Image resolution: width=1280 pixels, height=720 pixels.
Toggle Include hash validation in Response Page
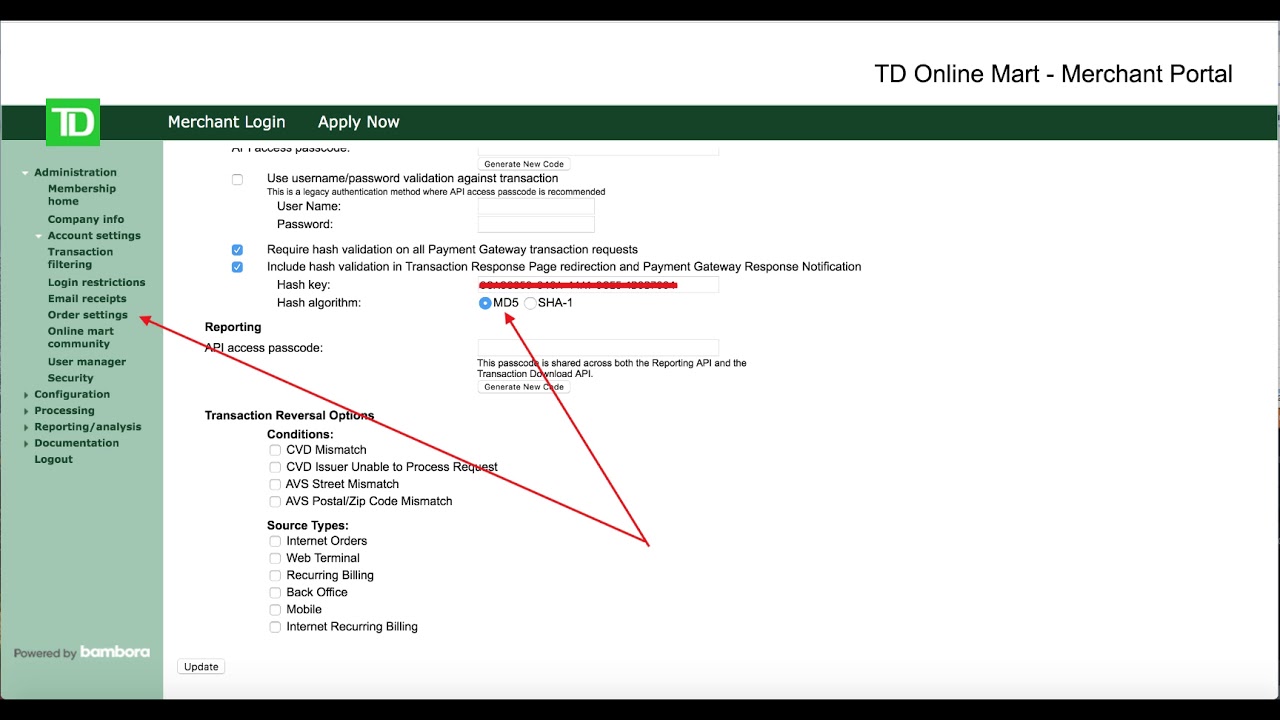[x=237, y=267]
